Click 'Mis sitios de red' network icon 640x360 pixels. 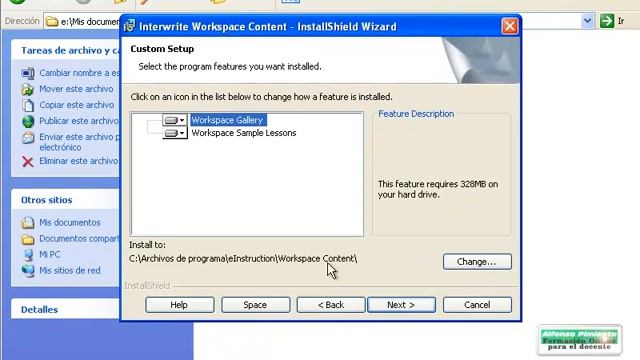[x=28, y=271]
